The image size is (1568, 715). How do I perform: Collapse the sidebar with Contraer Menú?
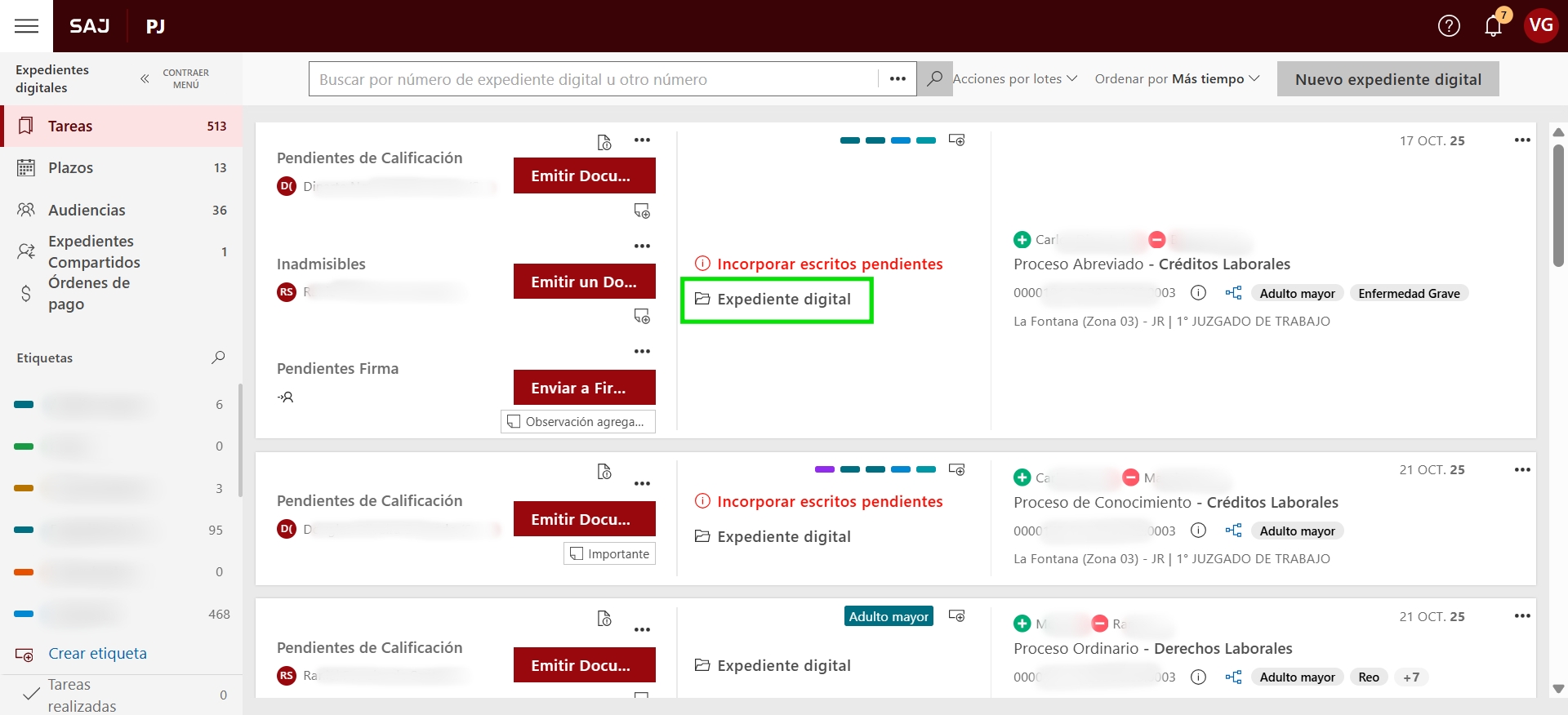(173, 78)
